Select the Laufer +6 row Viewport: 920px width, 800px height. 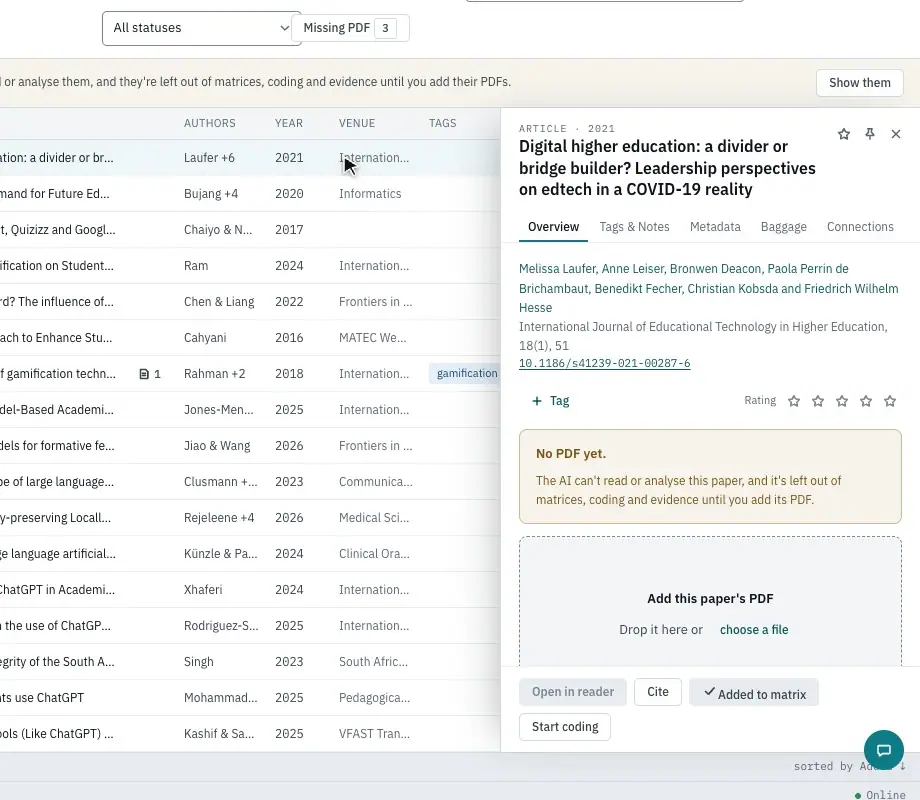250,158
